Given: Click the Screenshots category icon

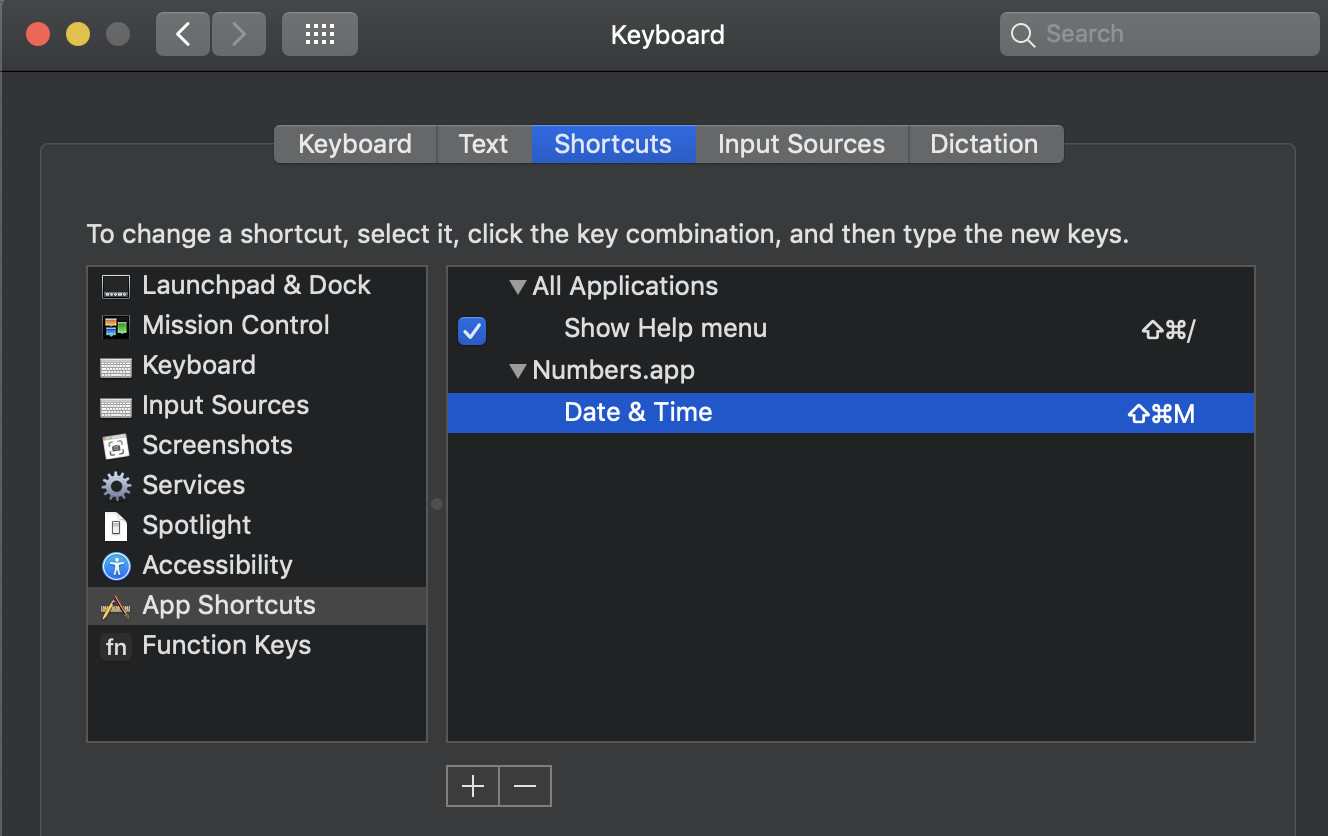Looking at the screenshot, I should coord(115,445).
